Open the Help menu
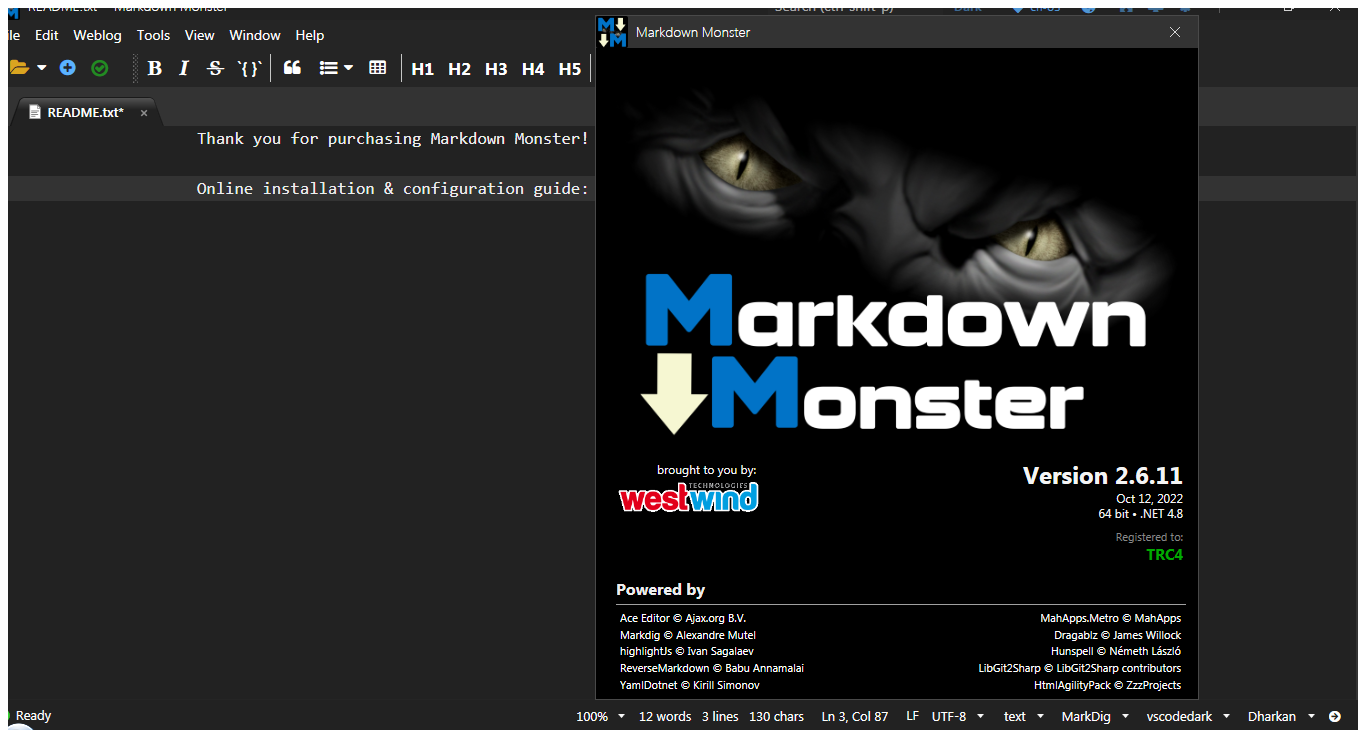1358x730 pixels. 309,35
